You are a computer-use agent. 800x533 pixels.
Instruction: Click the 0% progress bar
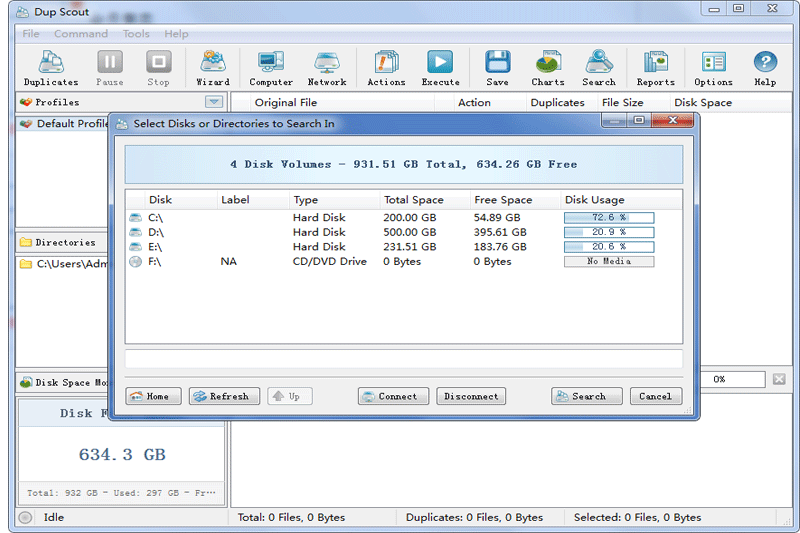point(733,379)
